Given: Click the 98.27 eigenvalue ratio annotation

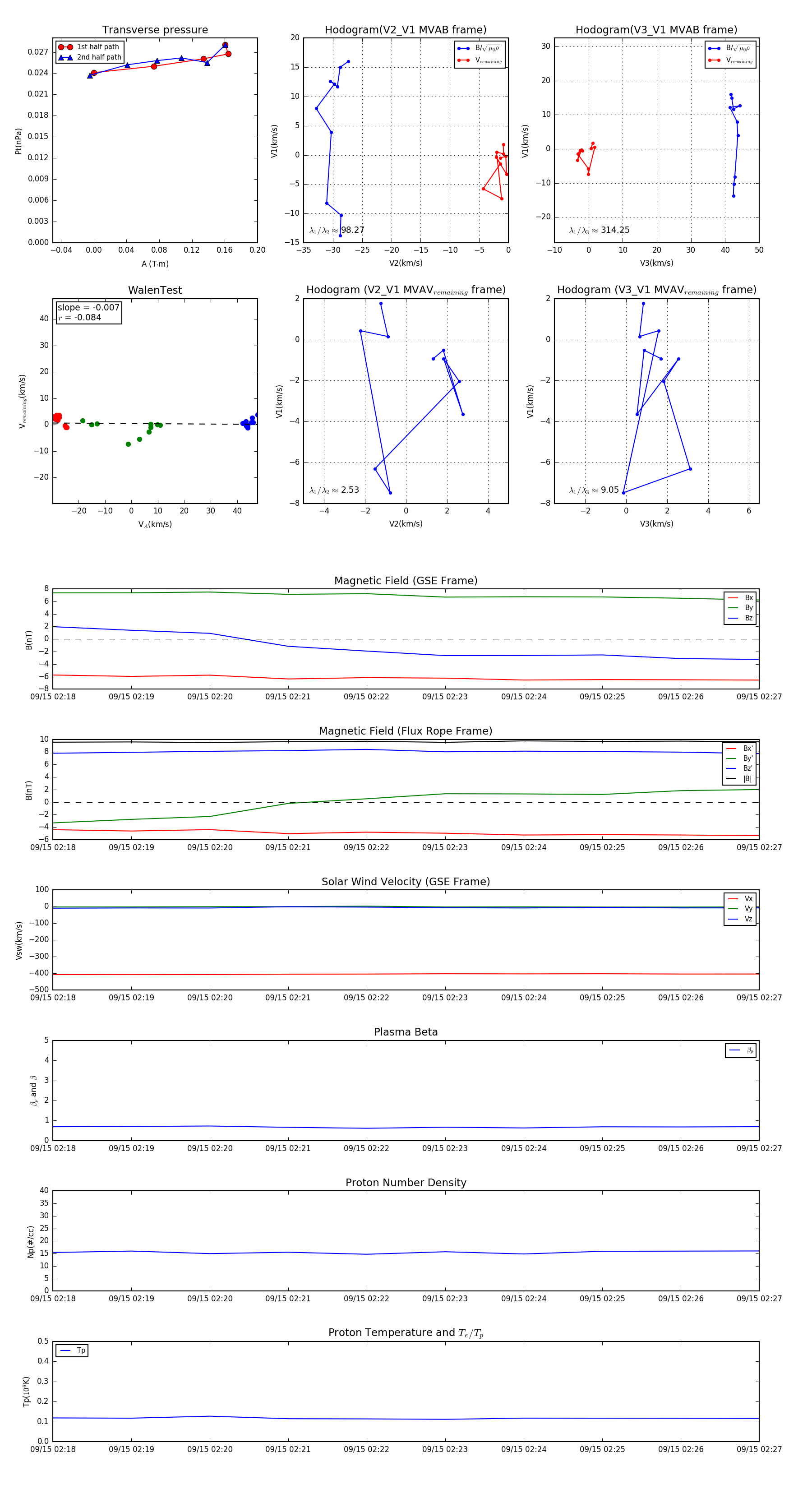Looking at the screenshot, I should [x=337, y=230].
